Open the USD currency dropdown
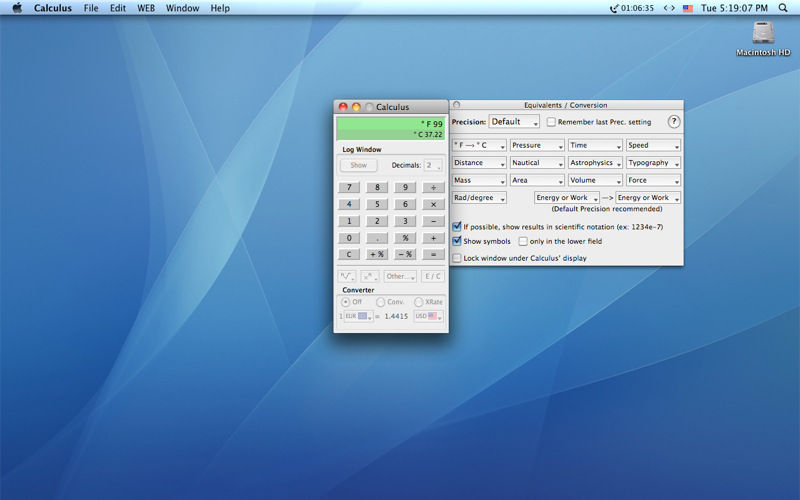Image resolution: width=800 pixels, height=500 pixels. click(x=428, y=316)
